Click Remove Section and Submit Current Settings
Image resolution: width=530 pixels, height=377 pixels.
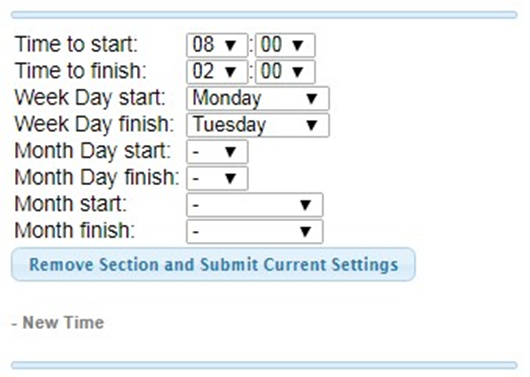coord(213,264)
